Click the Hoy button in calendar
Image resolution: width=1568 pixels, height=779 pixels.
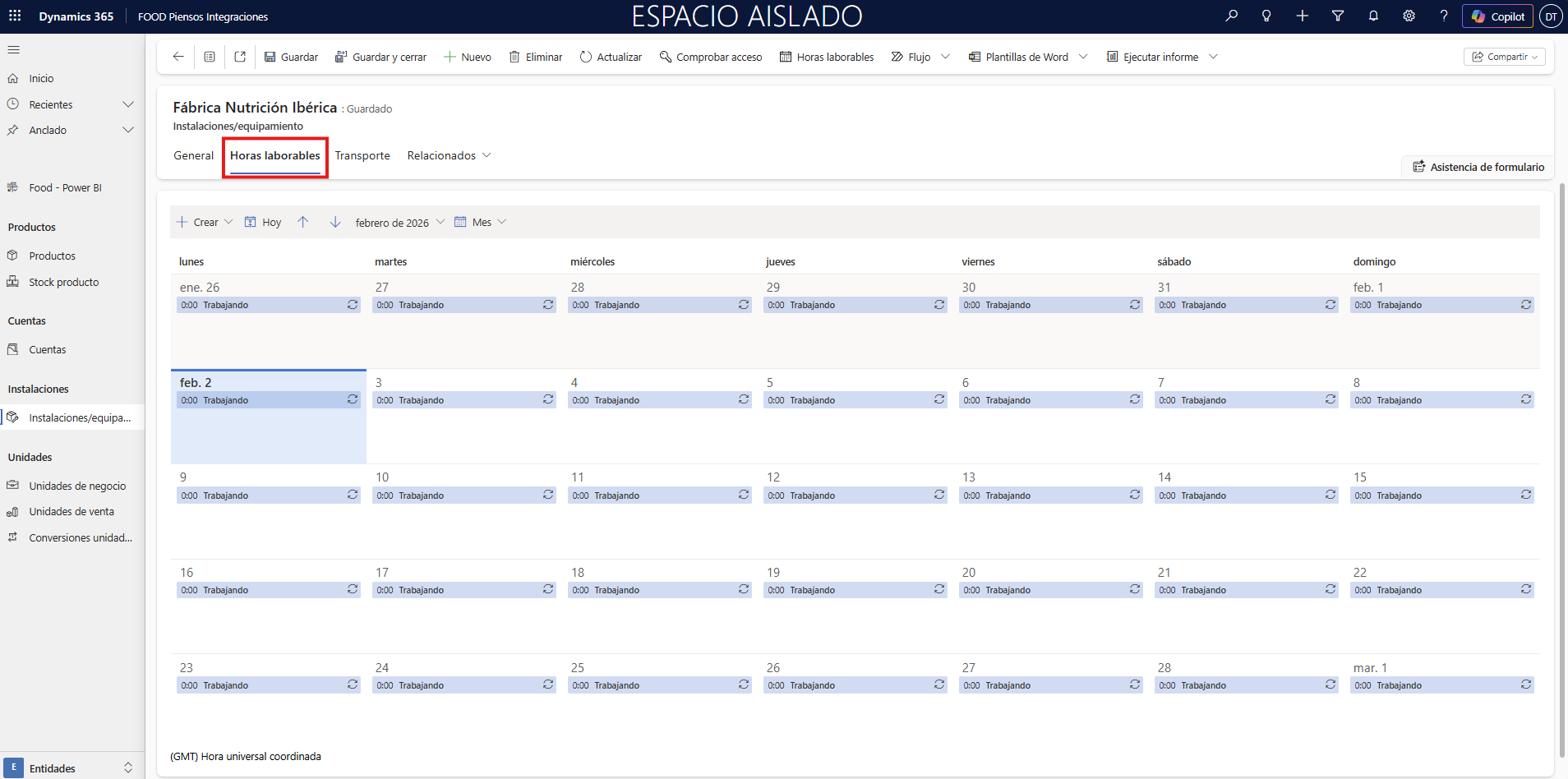pos(263,223)
